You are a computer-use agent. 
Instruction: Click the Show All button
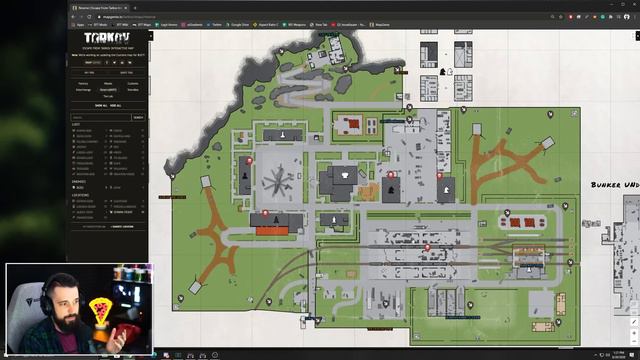click(101, 106)
